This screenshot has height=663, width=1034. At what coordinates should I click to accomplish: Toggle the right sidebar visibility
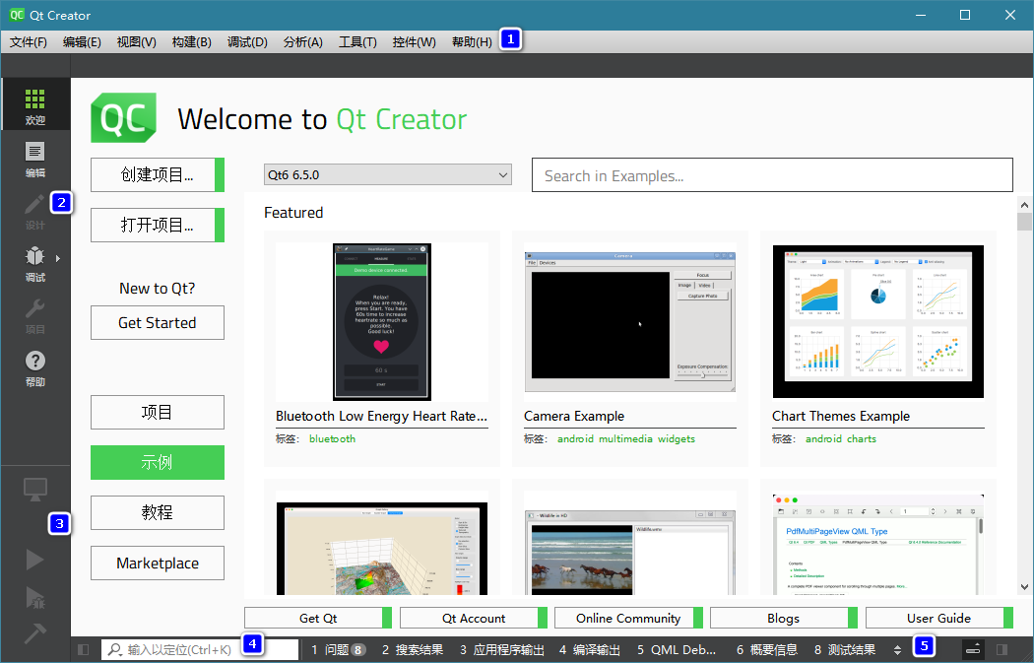(x=1002, y=650)
